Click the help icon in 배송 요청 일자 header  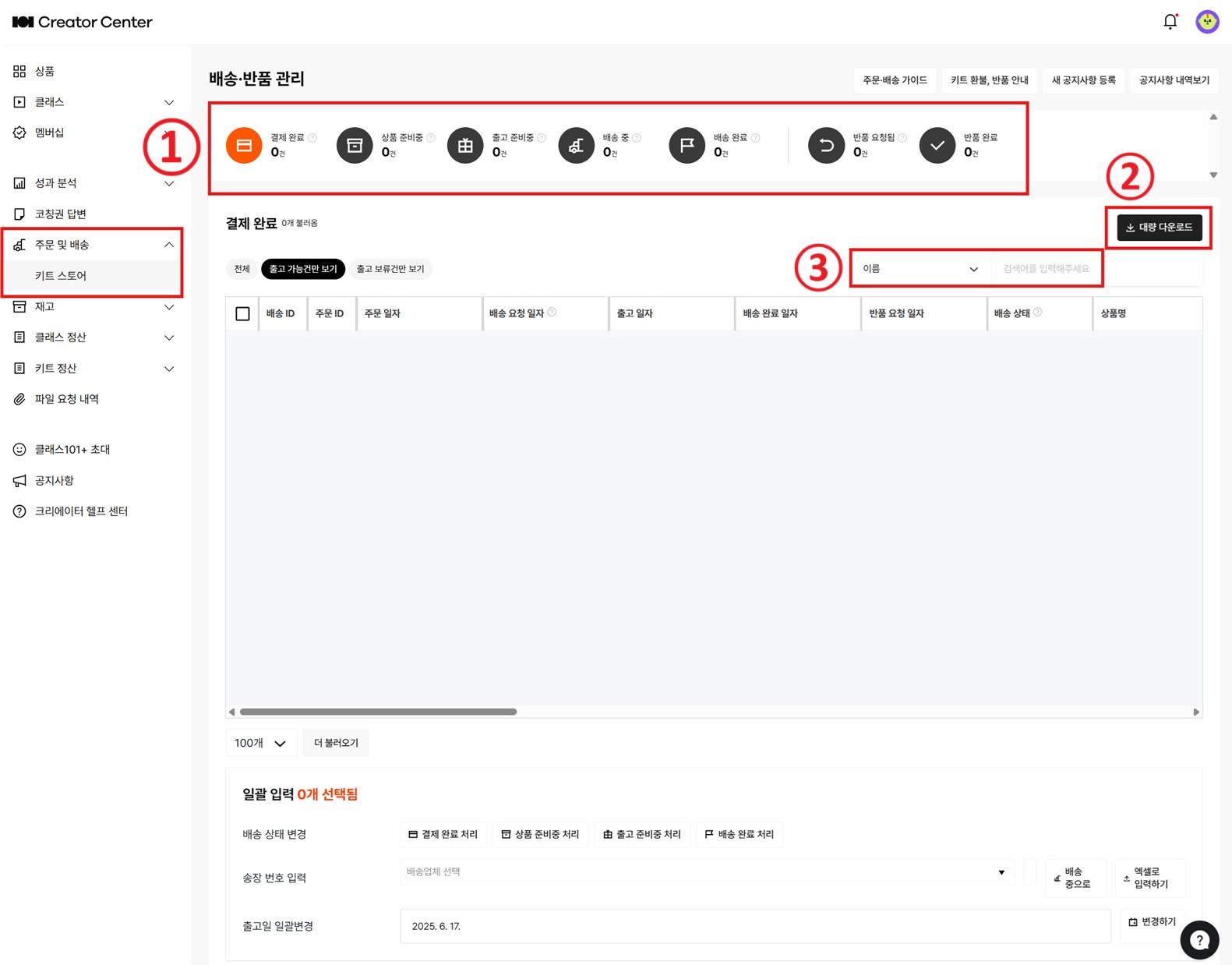click(x=552, y=313)
